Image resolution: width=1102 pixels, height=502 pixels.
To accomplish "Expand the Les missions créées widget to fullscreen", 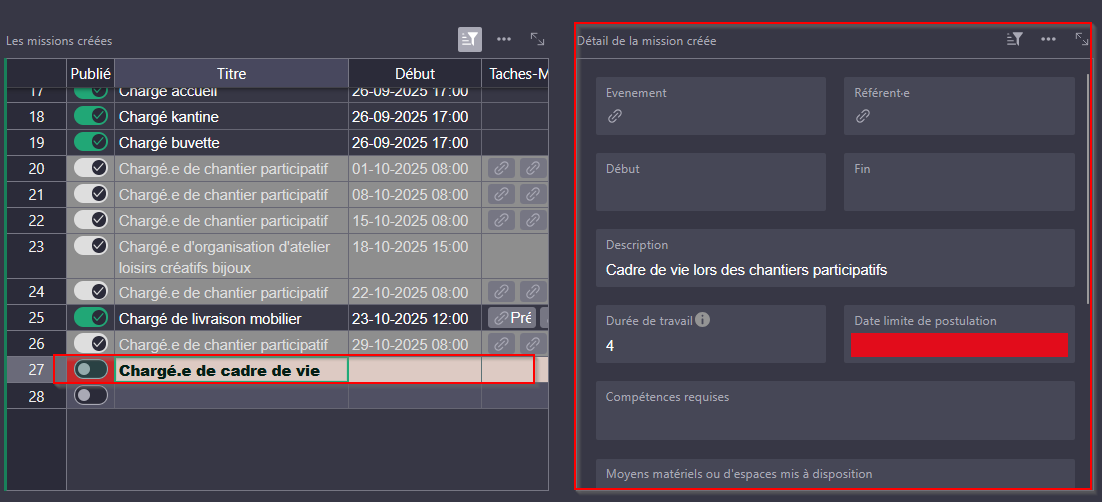I will [x=537, y=39].
